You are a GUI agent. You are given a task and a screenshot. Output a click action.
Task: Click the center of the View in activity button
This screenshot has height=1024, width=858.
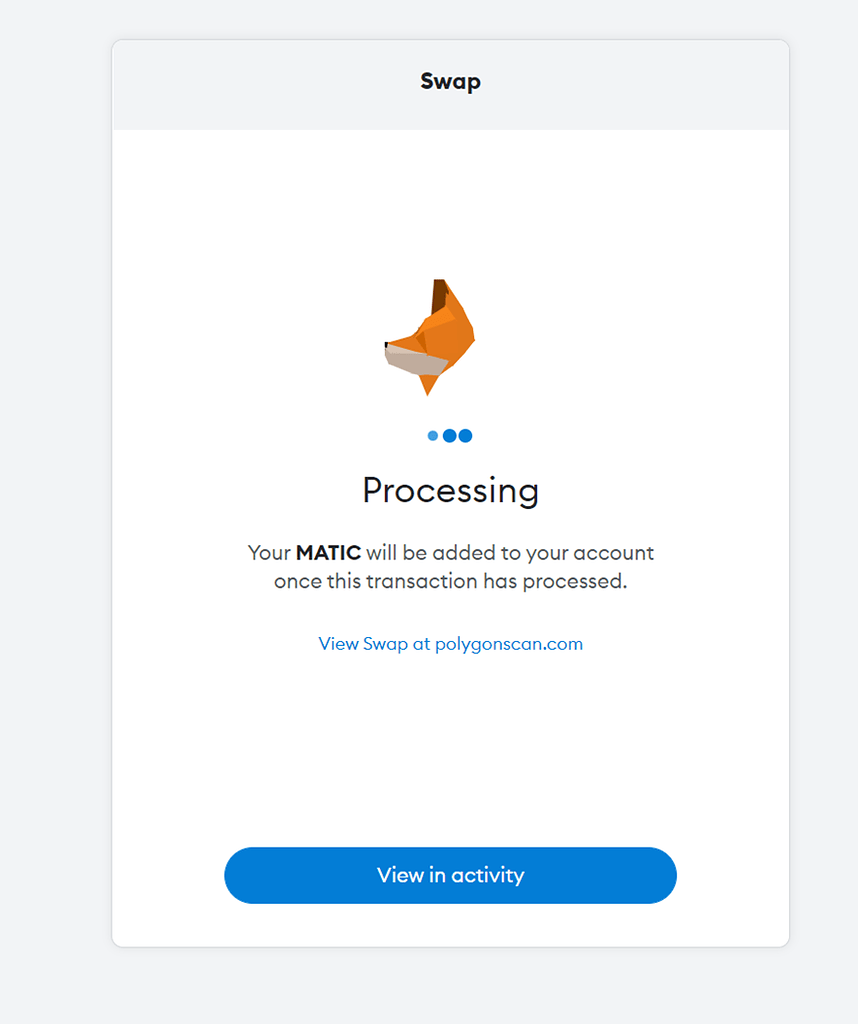click(450, 875)
